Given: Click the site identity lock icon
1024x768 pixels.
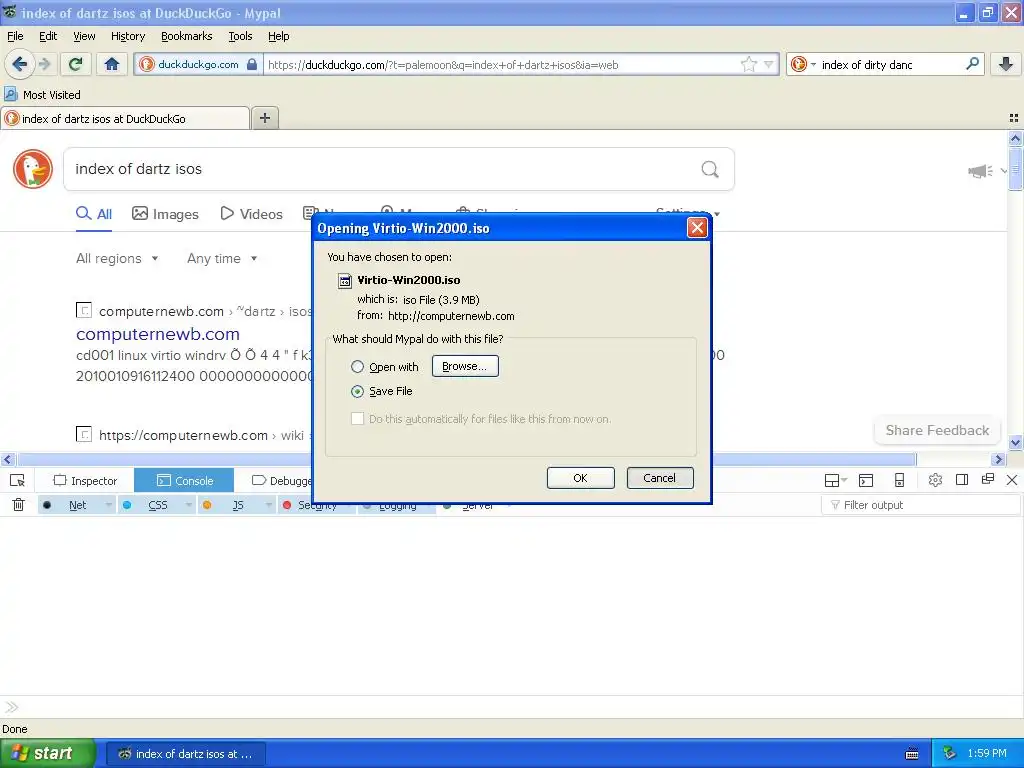Looking at the screenshot, I should 252,64.
